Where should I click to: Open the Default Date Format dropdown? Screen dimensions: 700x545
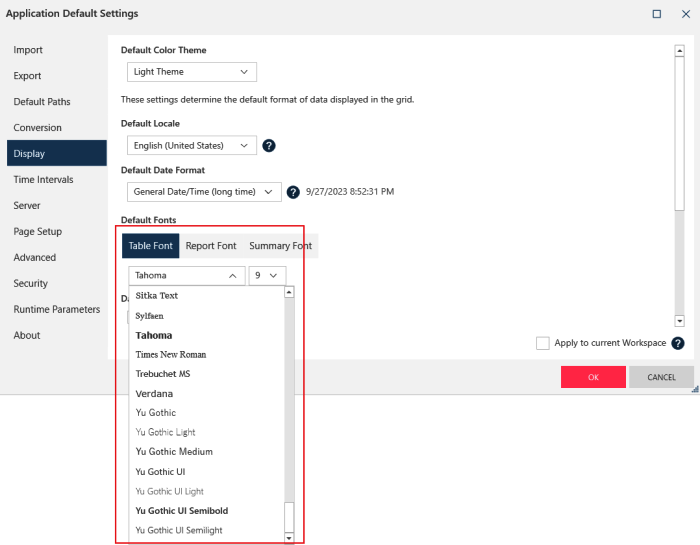[x=204, y=192]
